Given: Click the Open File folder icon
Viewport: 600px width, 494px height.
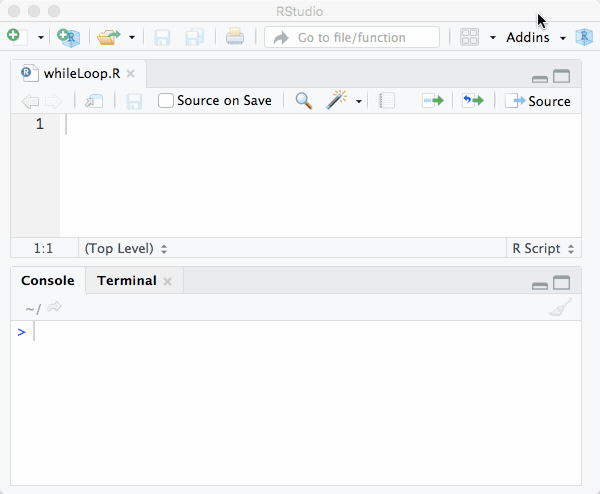Looking at the screenshot, I should pyautogui.click(x=108, y=37).
